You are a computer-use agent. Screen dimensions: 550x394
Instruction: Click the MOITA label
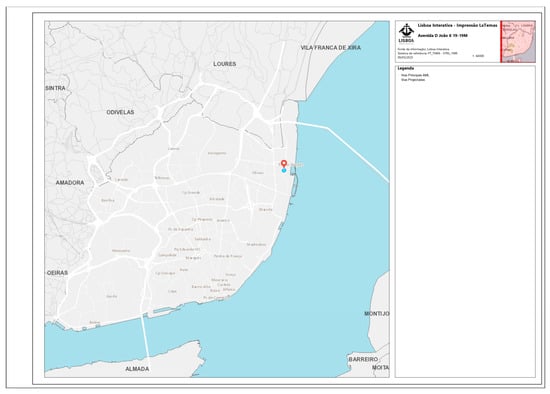point(381,368)
